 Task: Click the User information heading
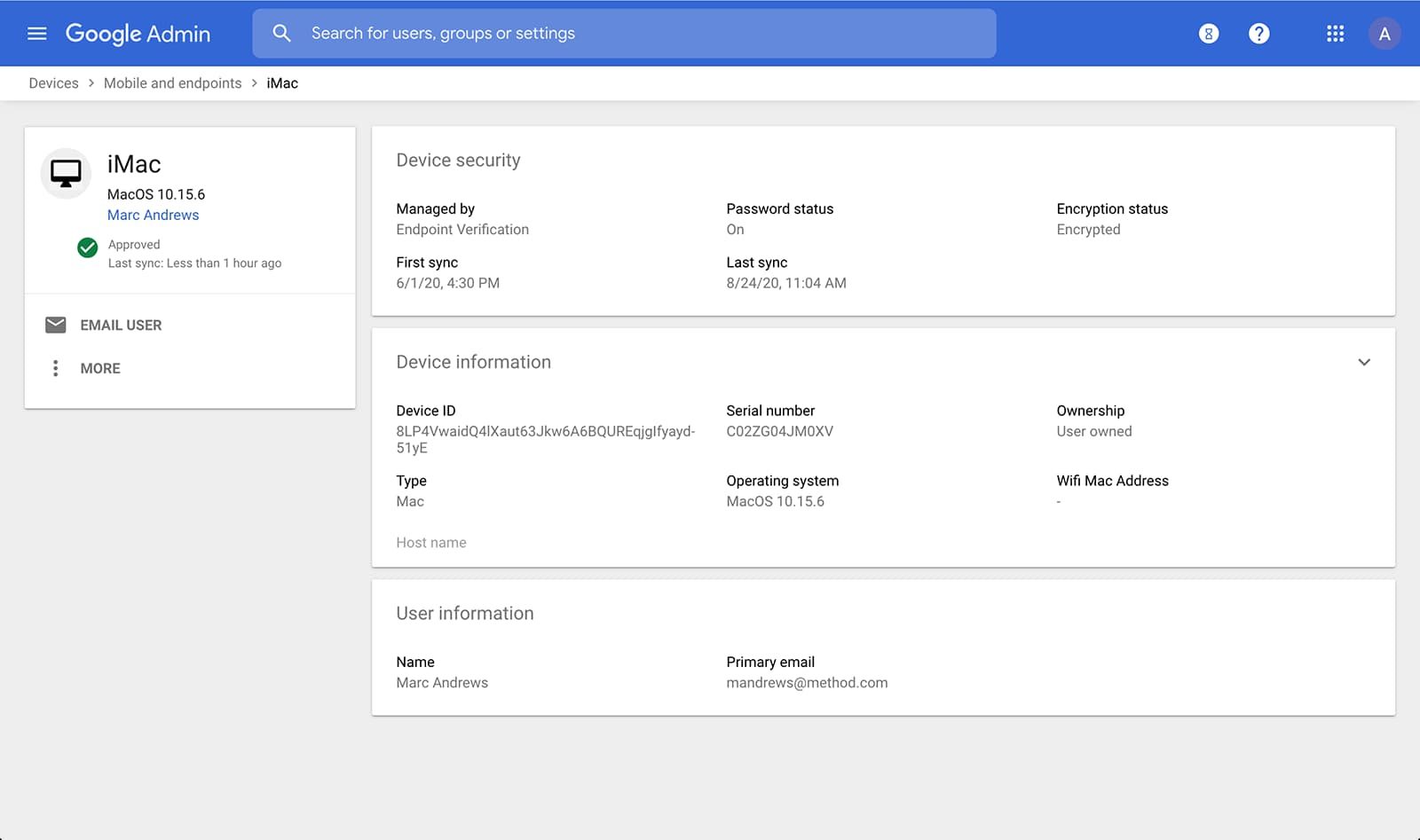point(464,614)
